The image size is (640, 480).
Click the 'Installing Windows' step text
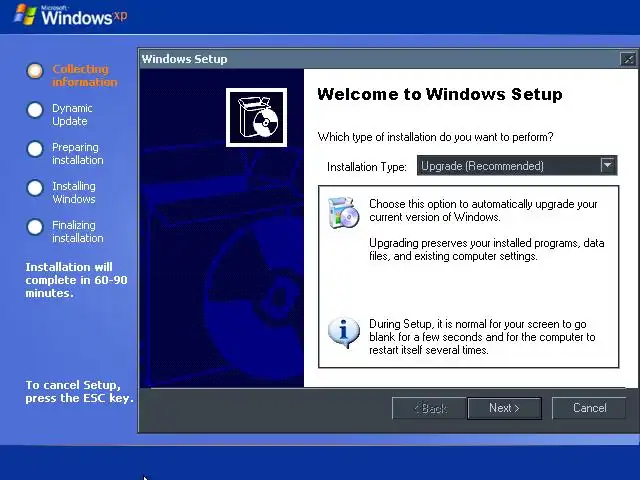coord(74,193)
